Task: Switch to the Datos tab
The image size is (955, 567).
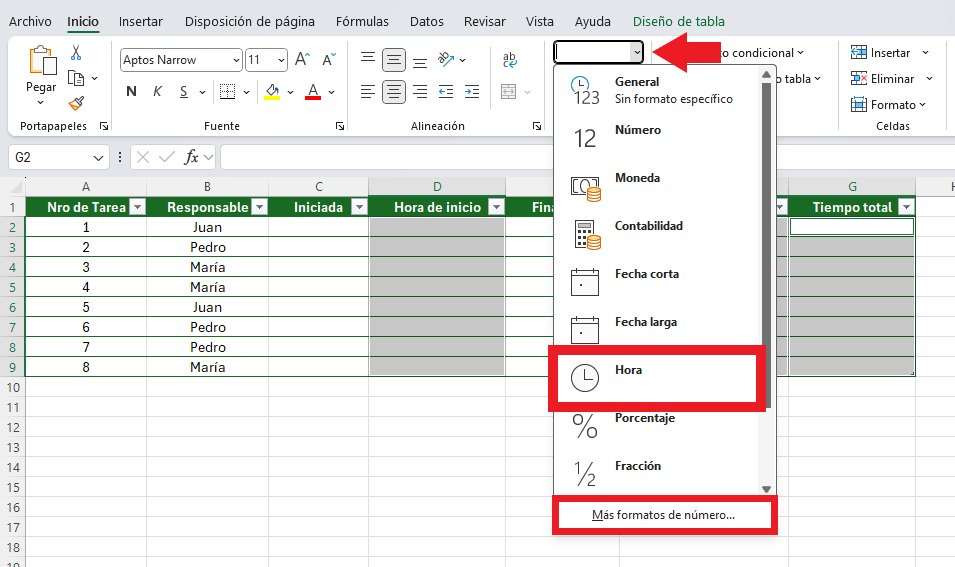Action: tap(426, 21)
